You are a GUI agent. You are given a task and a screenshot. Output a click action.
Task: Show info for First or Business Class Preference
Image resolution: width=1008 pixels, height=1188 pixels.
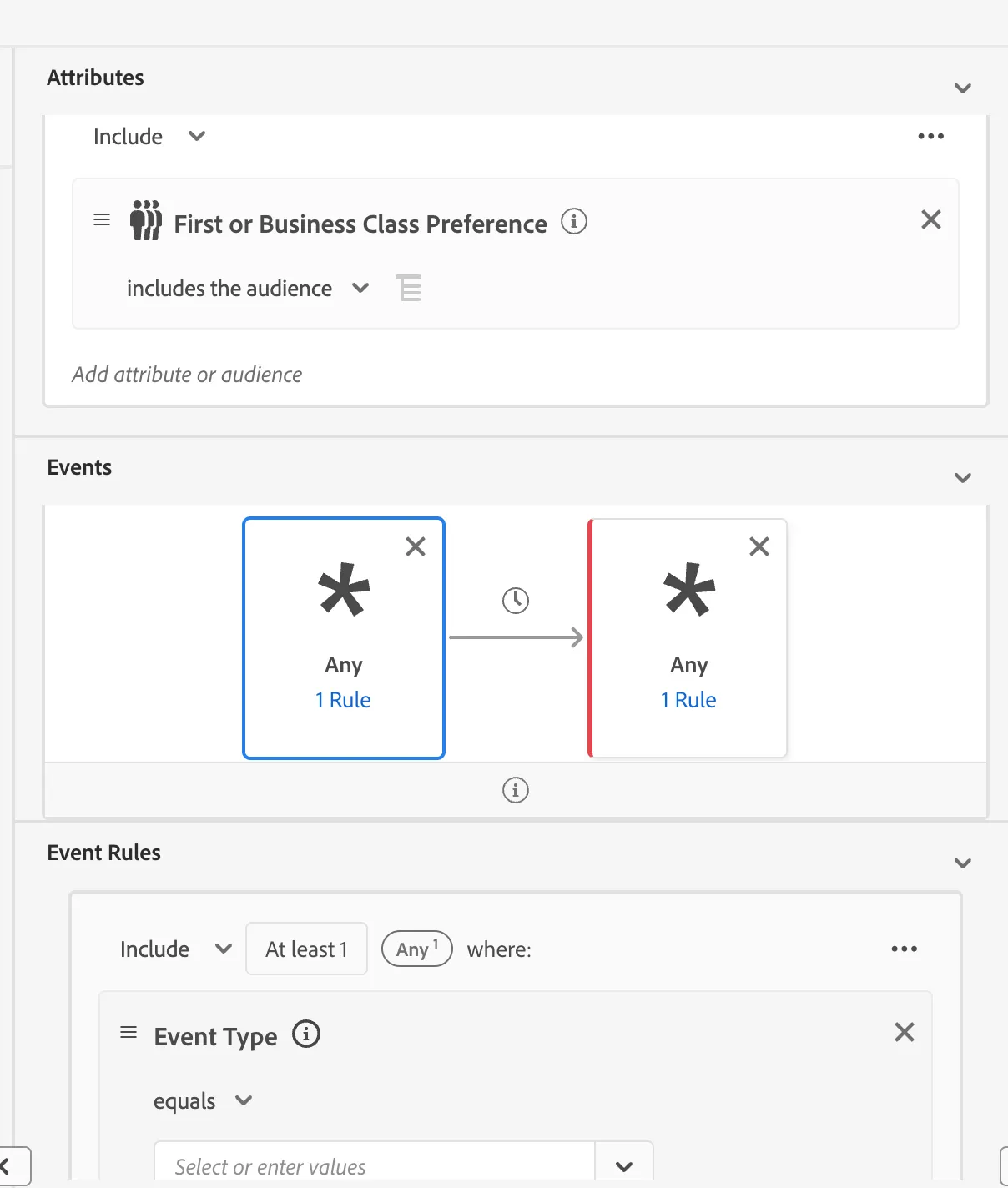(x=574, y=222)
